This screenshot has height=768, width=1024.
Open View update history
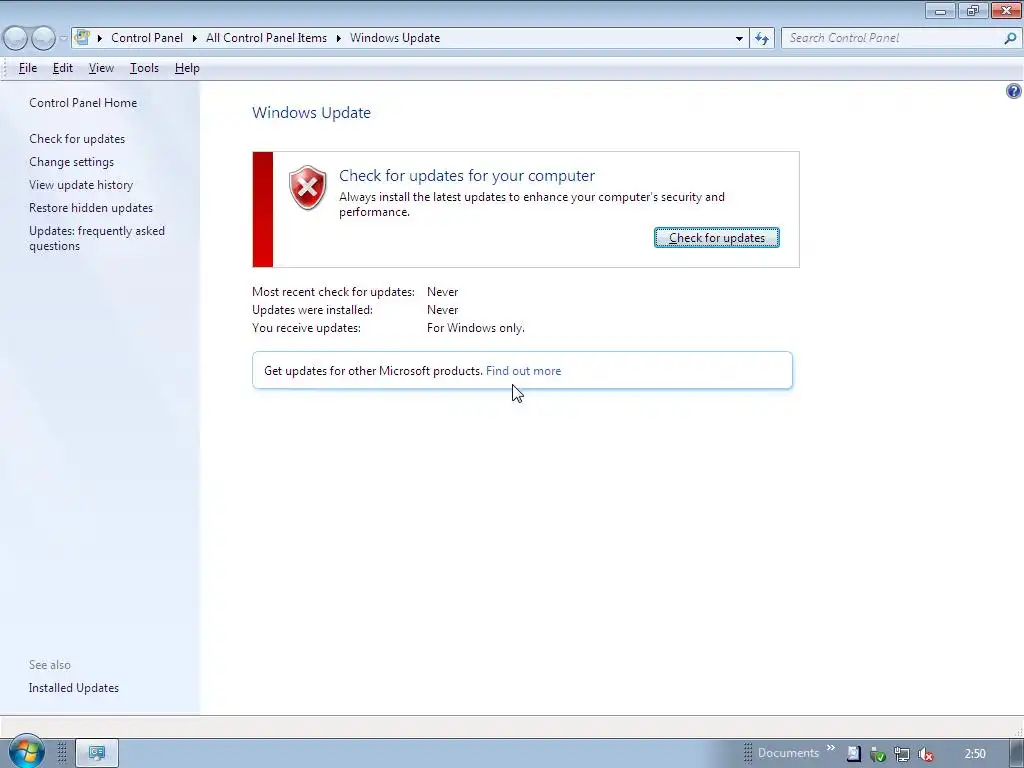pos(81,185)
